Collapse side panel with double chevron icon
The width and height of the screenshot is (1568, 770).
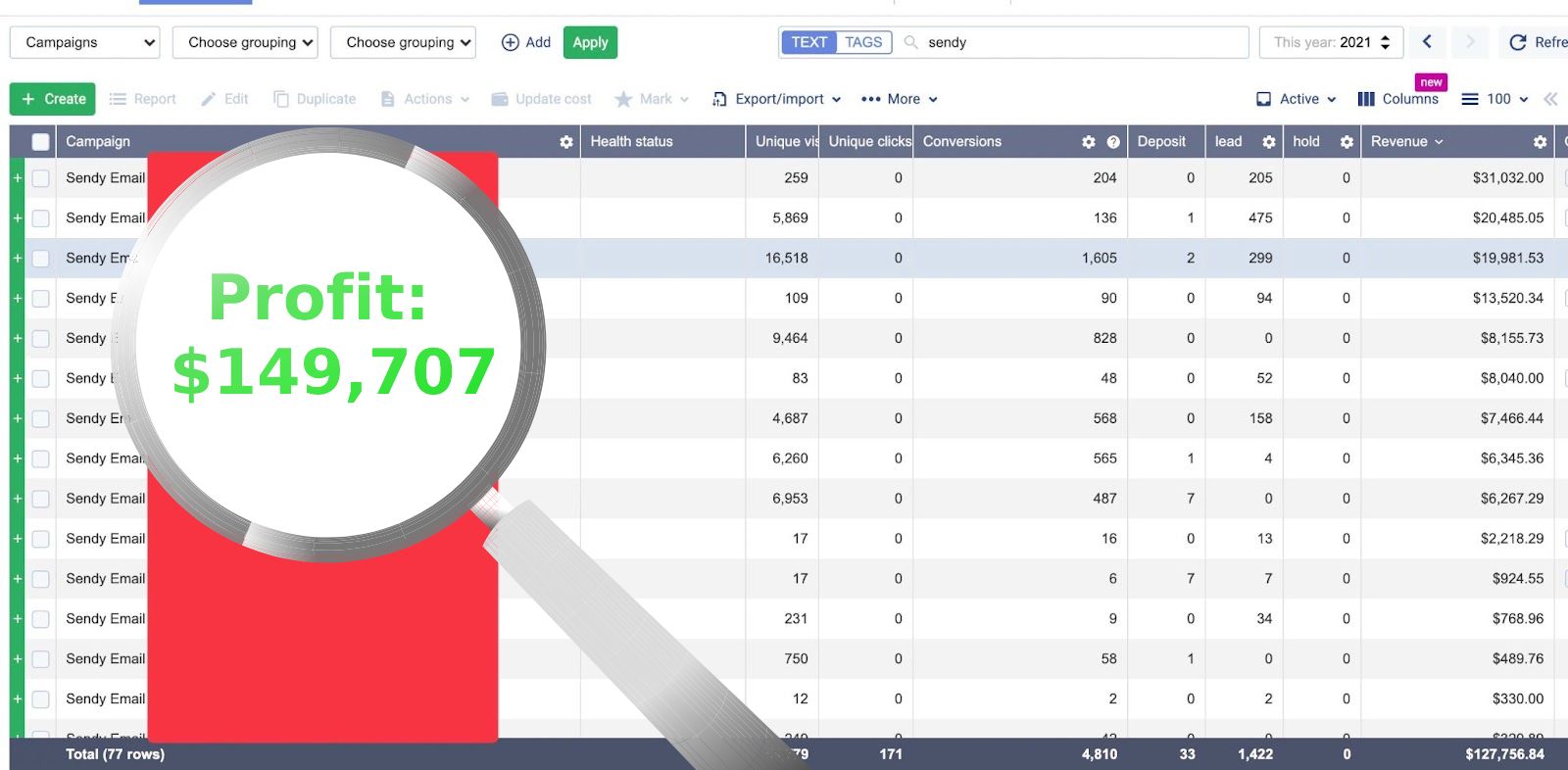click(x=1550, y=99)
